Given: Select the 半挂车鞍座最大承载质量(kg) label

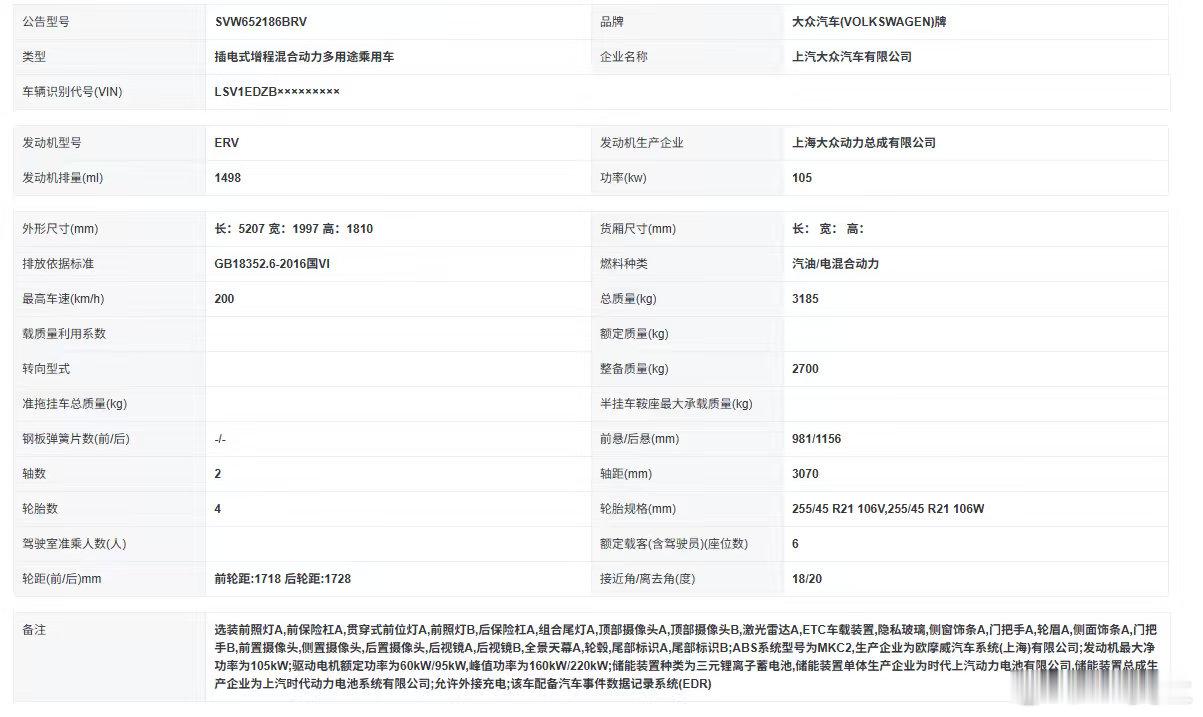Looking at the screenshot, I should click(x=675, y=404).
